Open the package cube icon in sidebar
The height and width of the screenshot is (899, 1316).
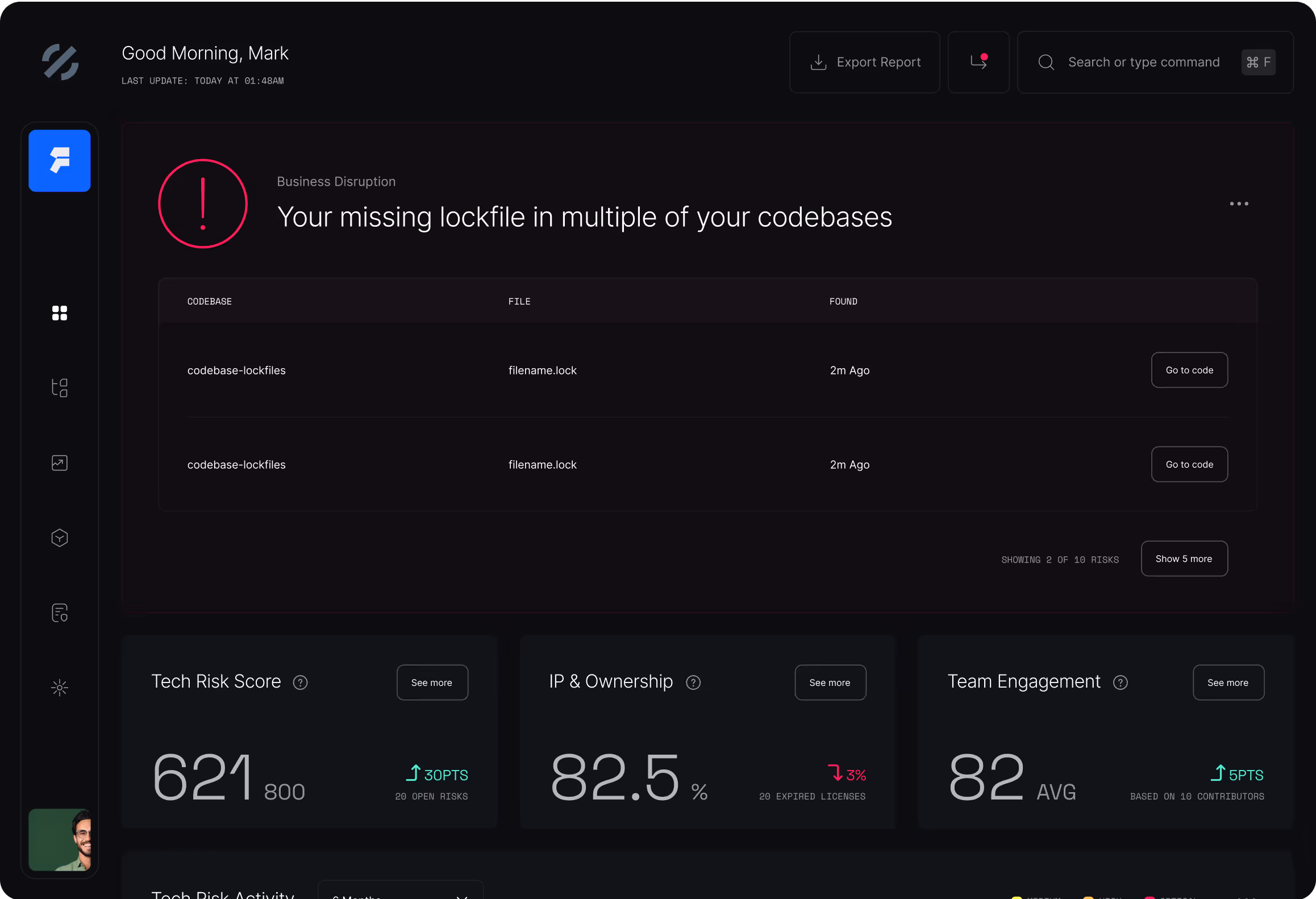60,538
